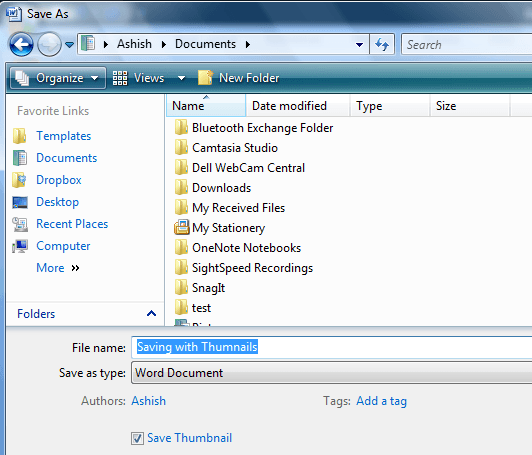Sort by the Name column header

pyautogui.click(x=206, y=106)
